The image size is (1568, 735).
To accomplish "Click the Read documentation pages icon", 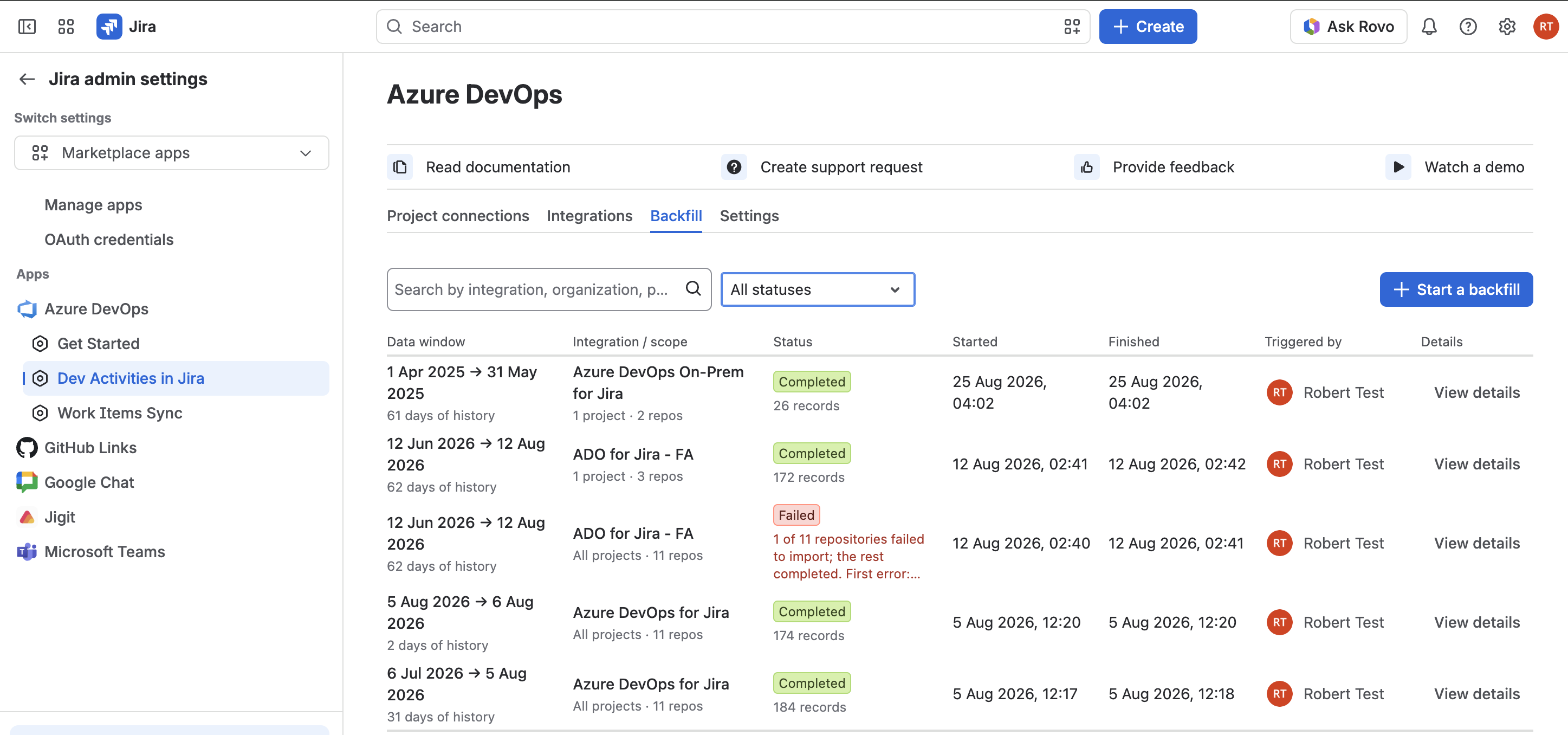I will click(x=400, y=167).
